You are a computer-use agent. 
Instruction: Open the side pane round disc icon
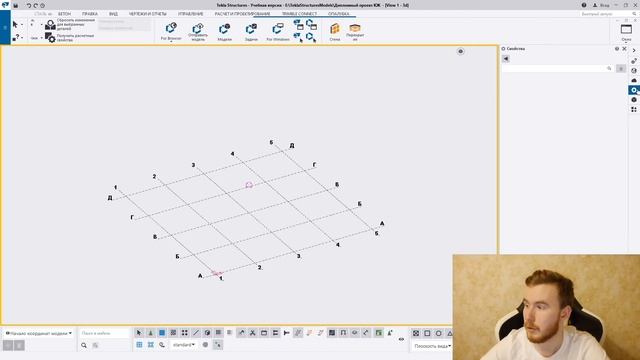click(634, 100)
